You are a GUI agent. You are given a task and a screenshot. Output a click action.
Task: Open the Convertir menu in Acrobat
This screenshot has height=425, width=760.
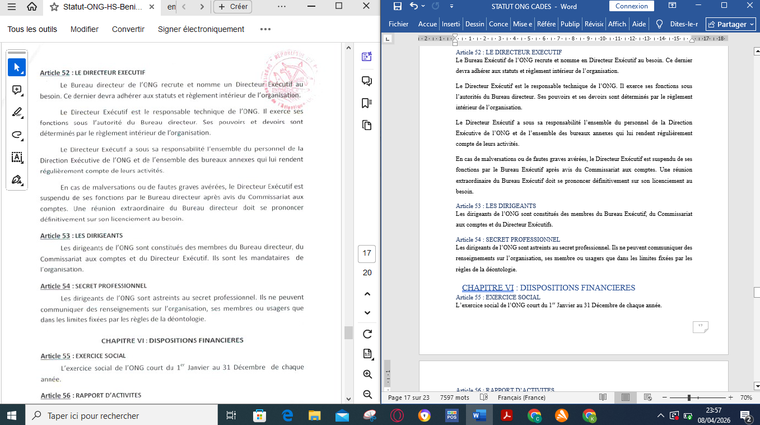128,29
